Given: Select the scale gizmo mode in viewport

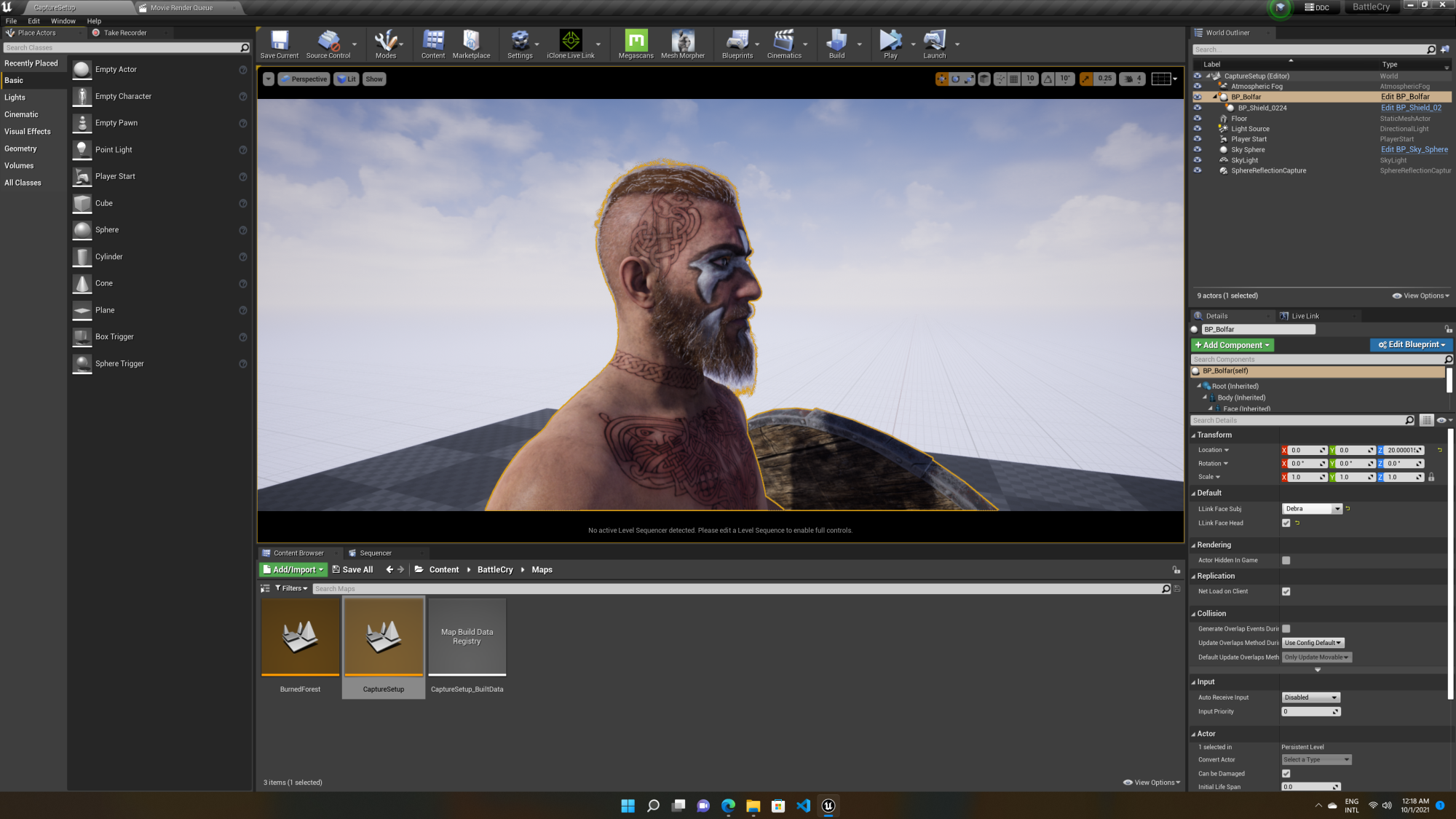Looking at the screenshot, I should click(x=969, y=79).
